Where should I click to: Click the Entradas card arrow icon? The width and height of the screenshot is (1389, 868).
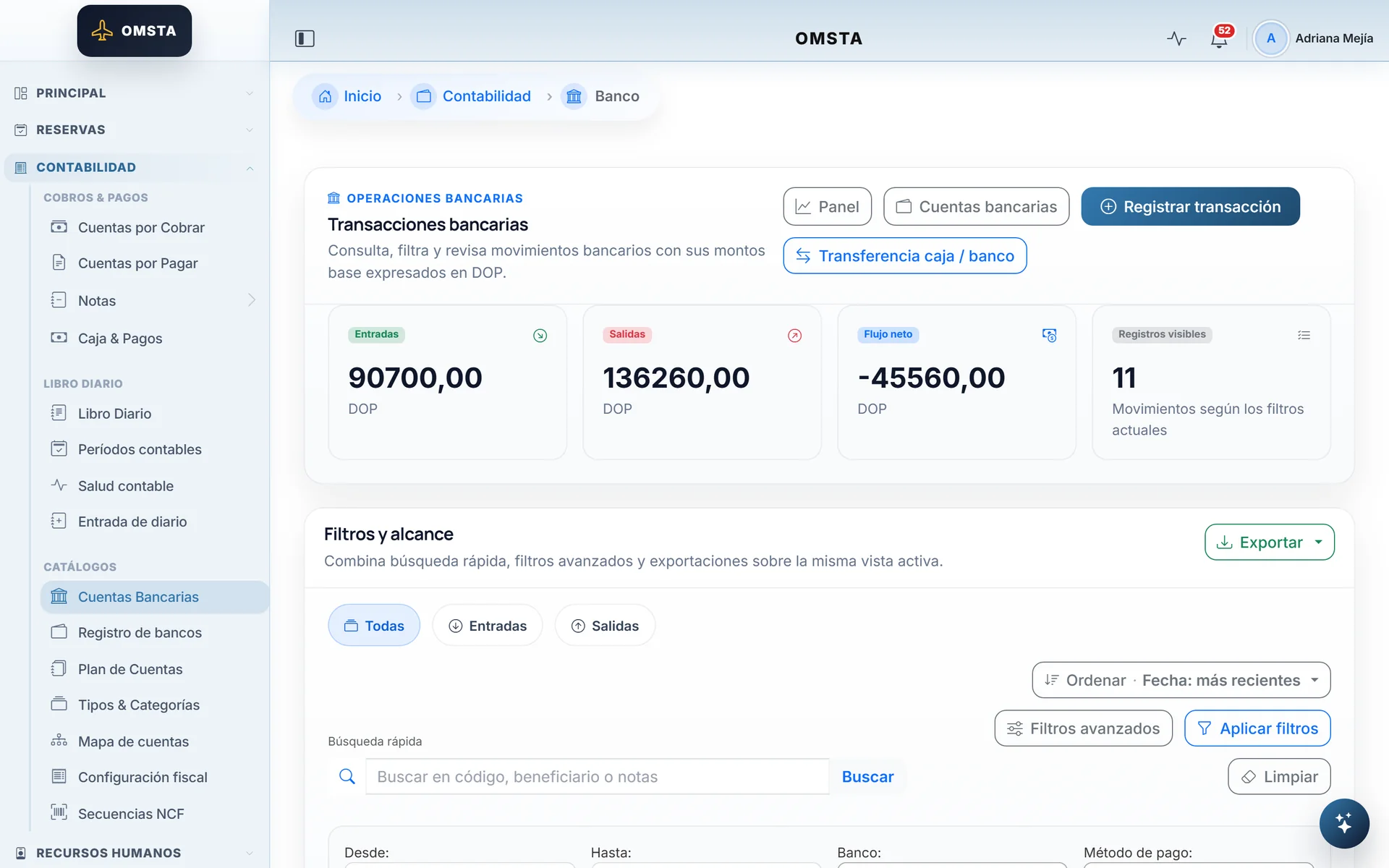tap(540, 336)
